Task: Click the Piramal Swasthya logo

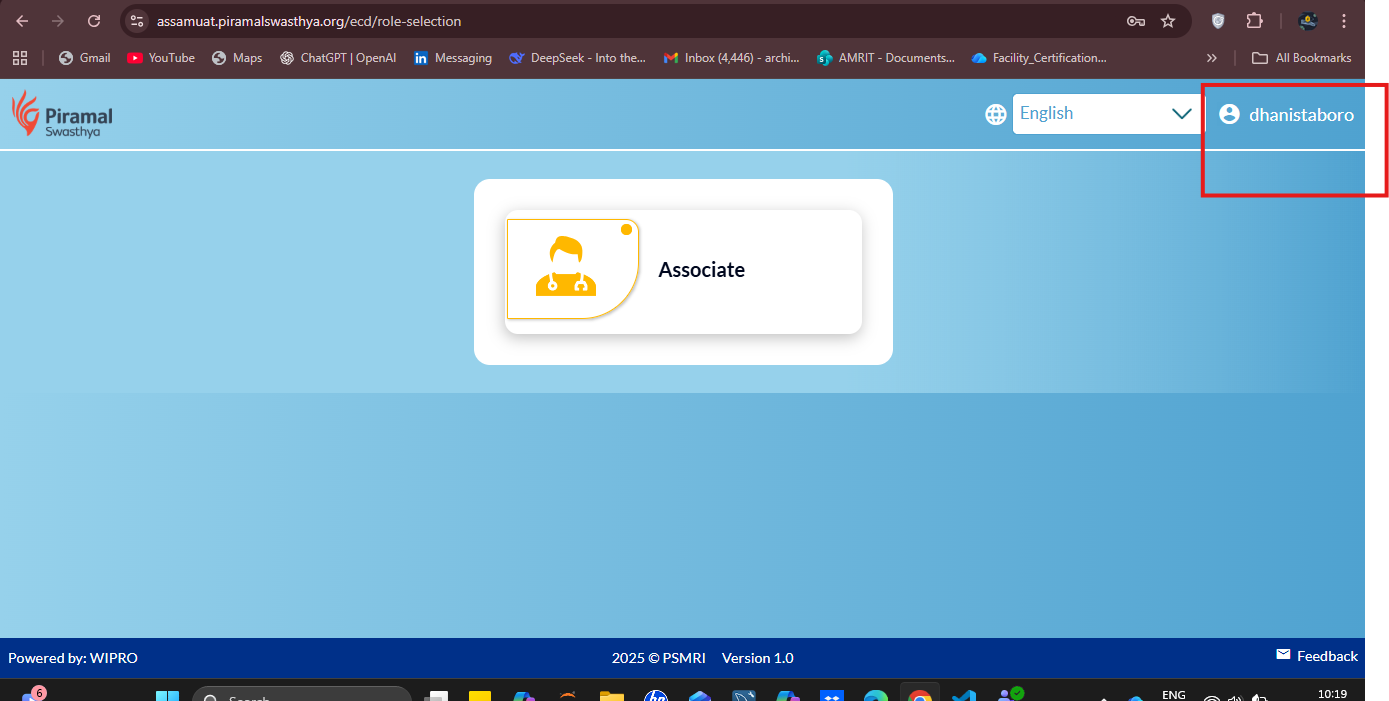Action: (62, 114)
